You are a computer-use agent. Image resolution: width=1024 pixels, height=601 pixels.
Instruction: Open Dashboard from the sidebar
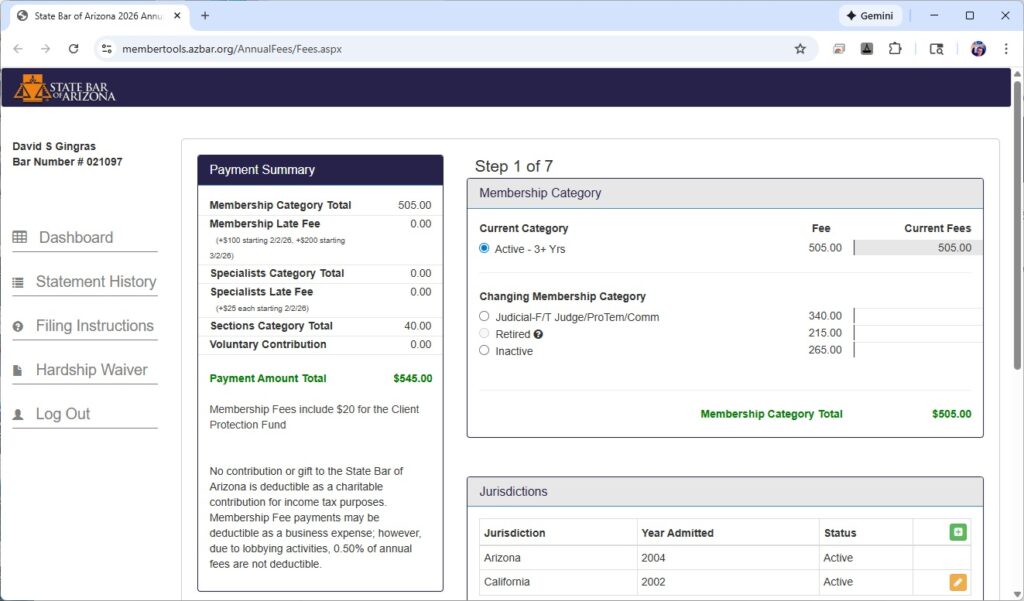coord(75,237)
